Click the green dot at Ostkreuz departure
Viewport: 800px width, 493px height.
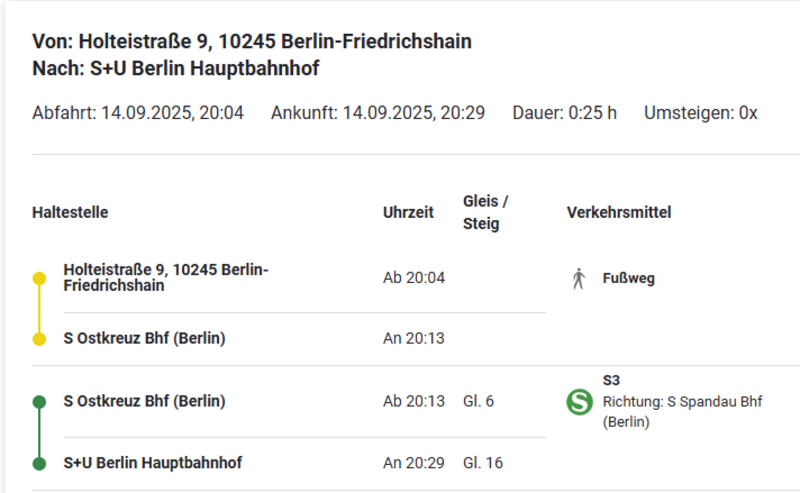pos(39,402)
